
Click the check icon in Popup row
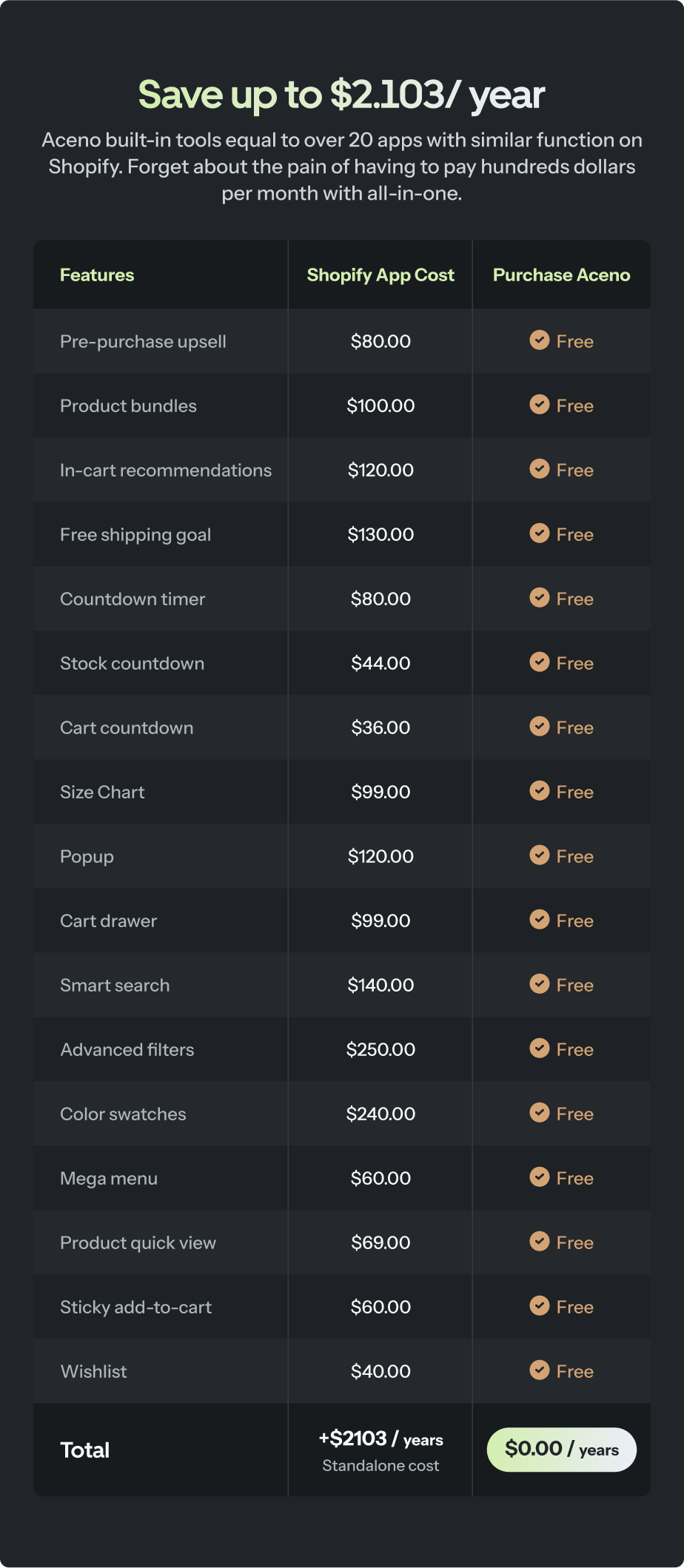click(540, 855)
